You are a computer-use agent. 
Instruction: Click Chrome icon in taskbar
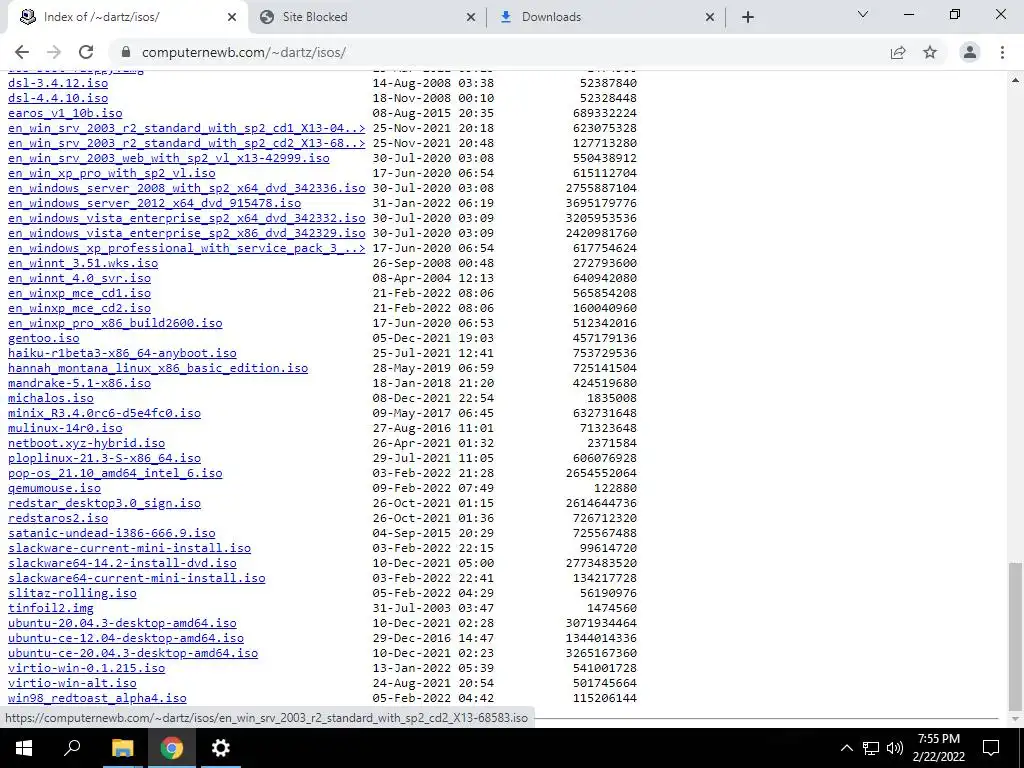172,748
